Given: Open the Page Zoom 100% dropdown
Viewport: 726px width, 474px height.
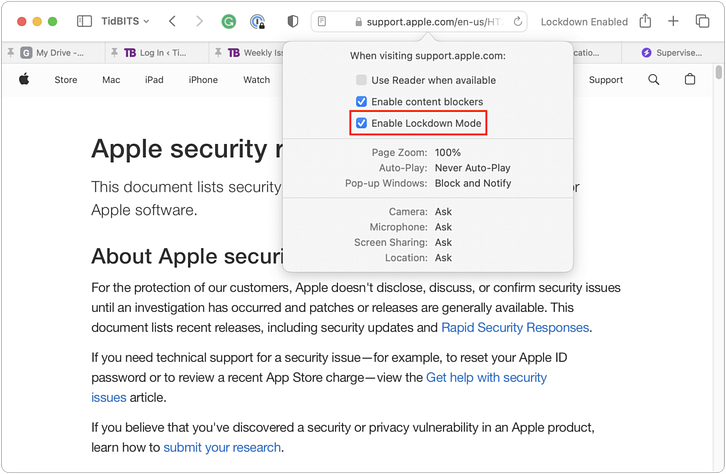Looking at the screenshot, I should point(448,152).
